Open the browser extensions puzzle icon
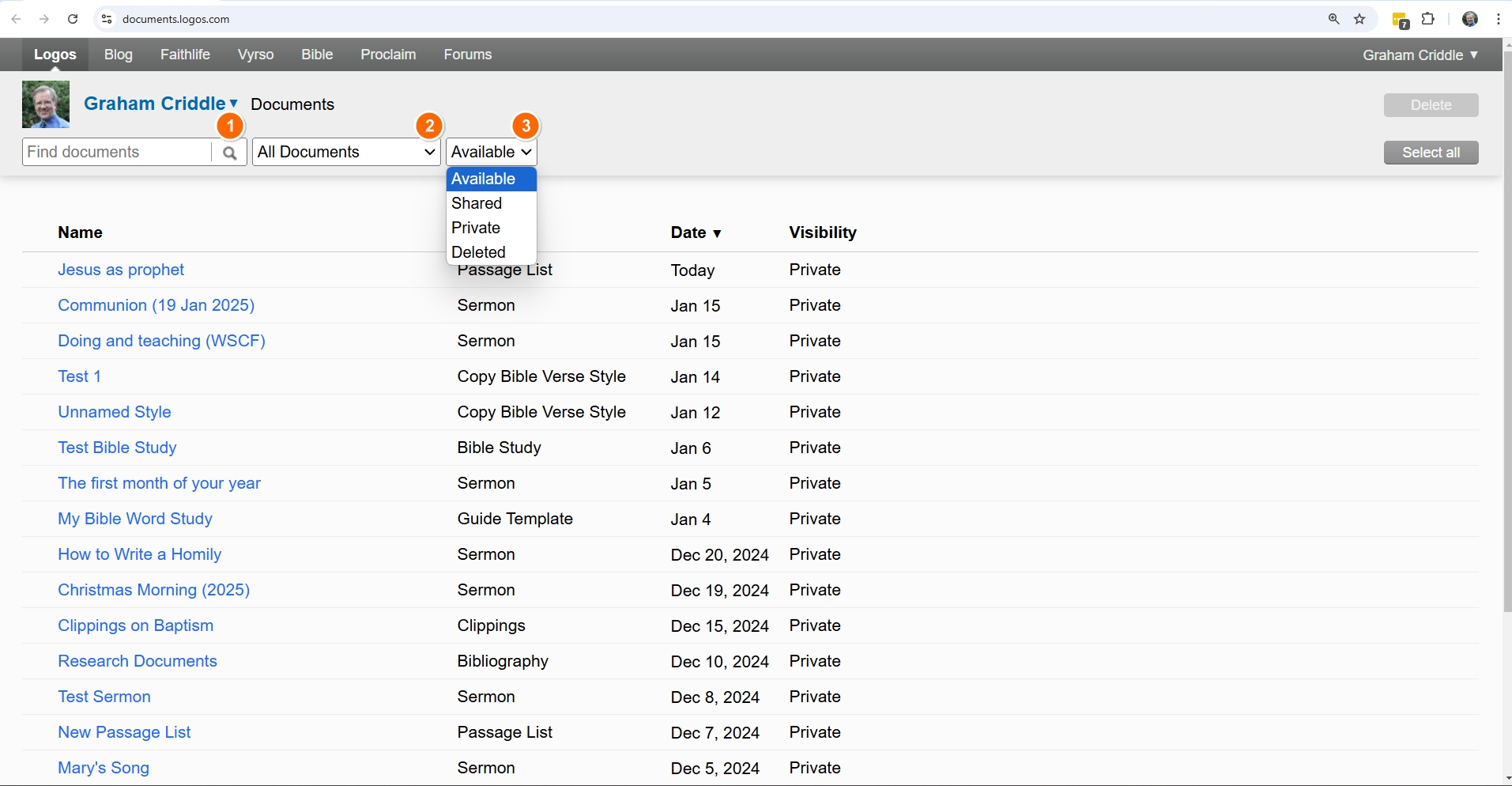The height and width of the screenshot is (786, 1512). [1428, 19]
